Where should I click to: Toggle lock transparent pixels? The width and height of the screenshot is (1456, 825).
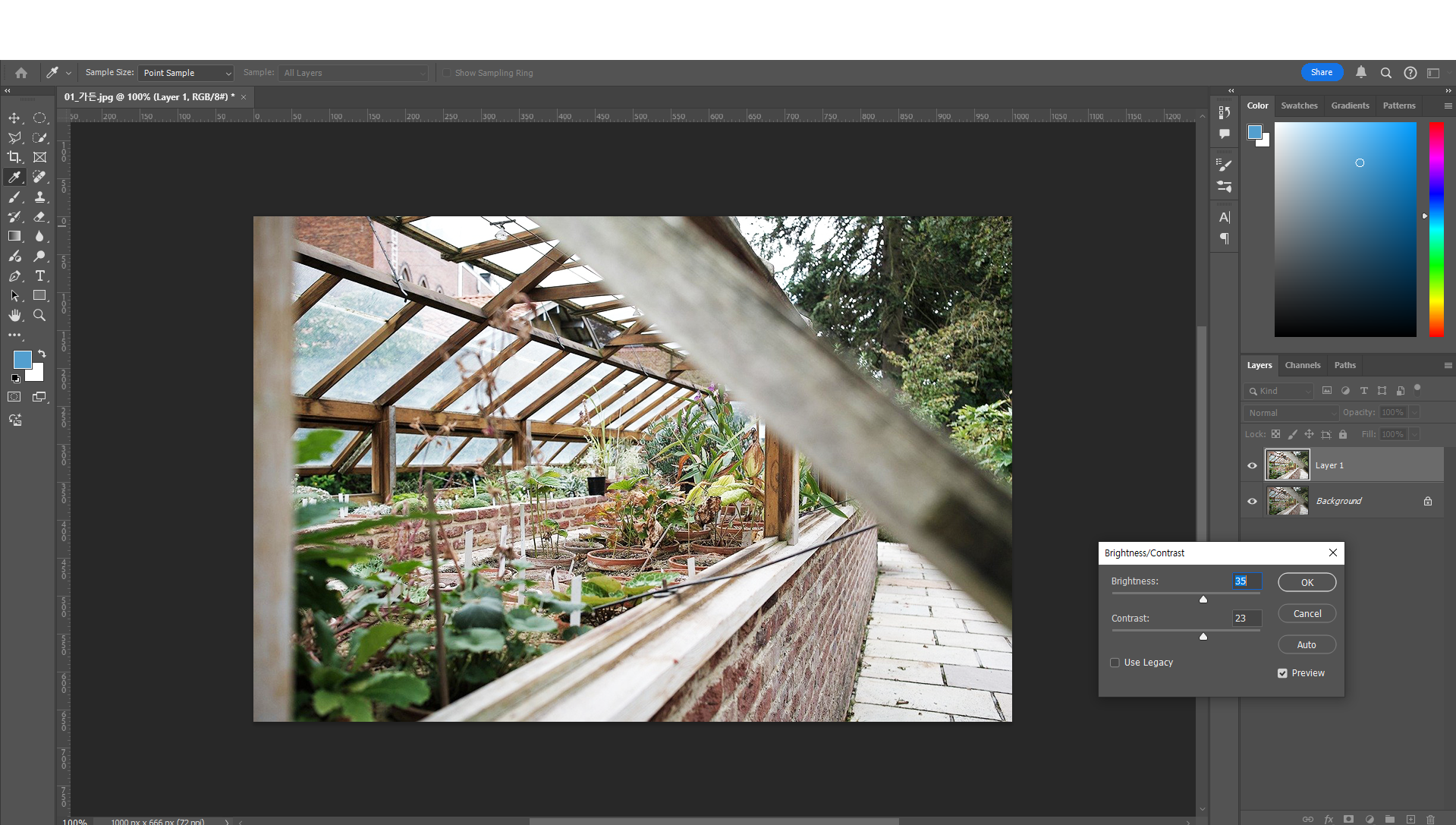pos(1275,434)
